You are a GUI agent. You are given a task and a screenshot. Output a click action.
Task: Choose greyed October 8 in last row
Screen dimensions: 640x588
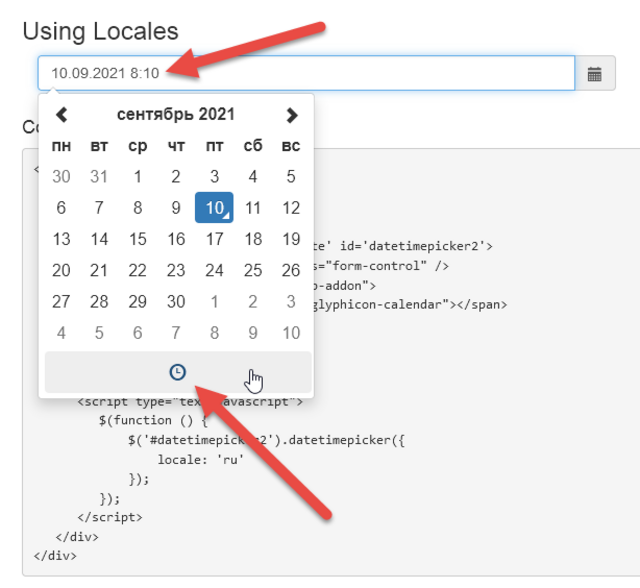[x=214, y=333]
